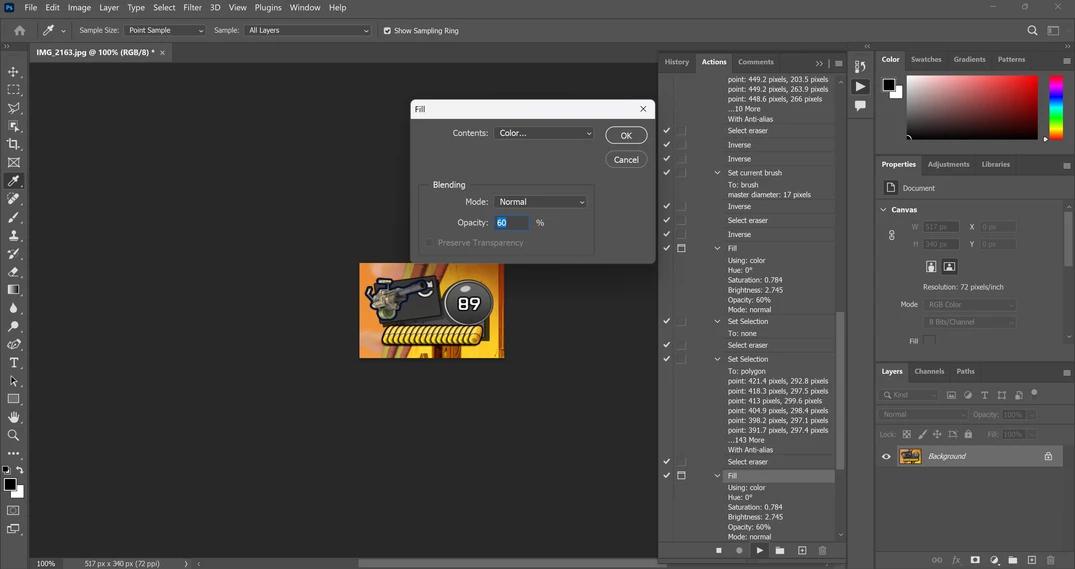
Task: Open the Contents dropdown in Fill dialog
Action: click(544, 133)
